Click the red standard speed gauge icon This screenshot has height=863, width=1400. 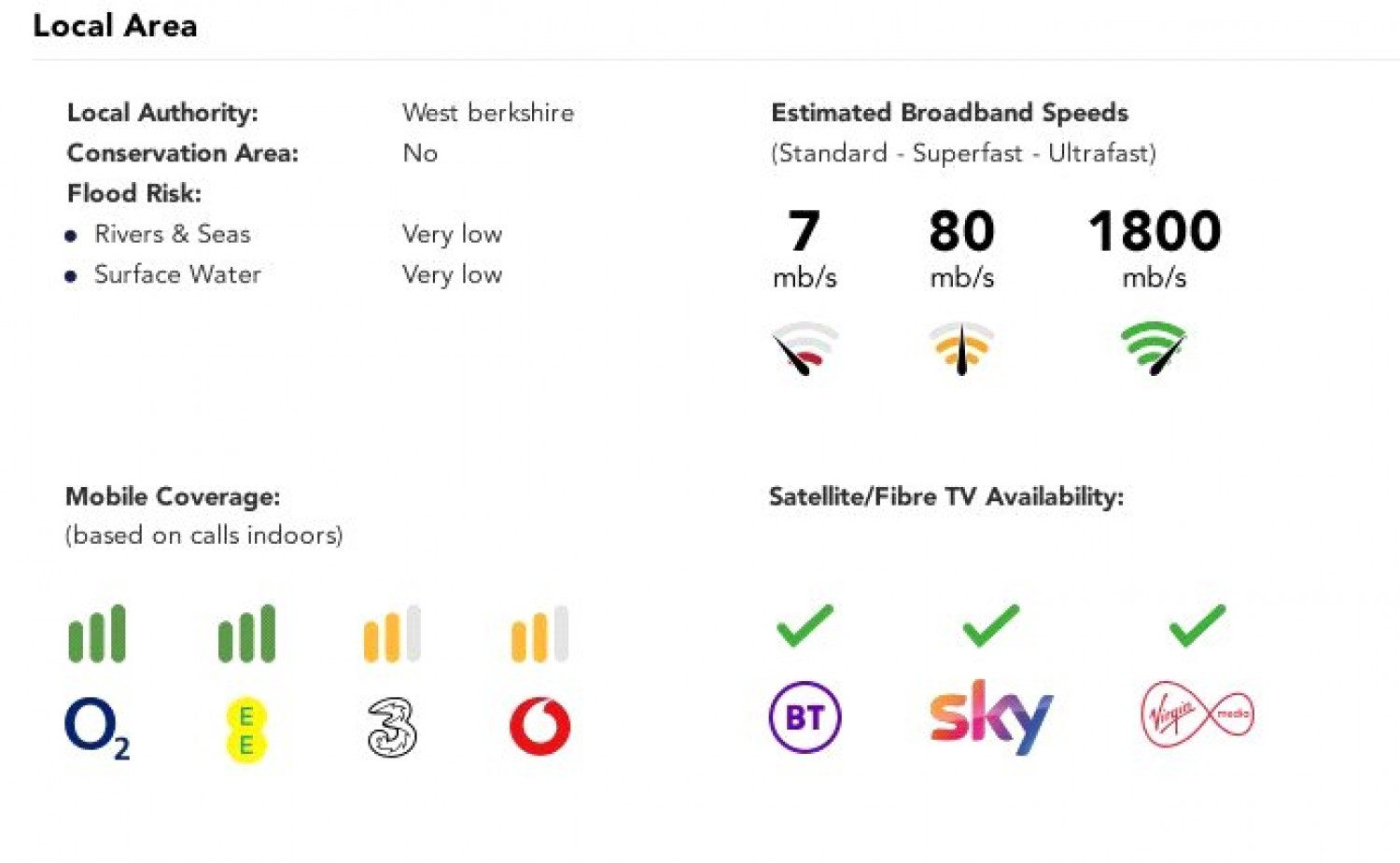pos(804,348)
